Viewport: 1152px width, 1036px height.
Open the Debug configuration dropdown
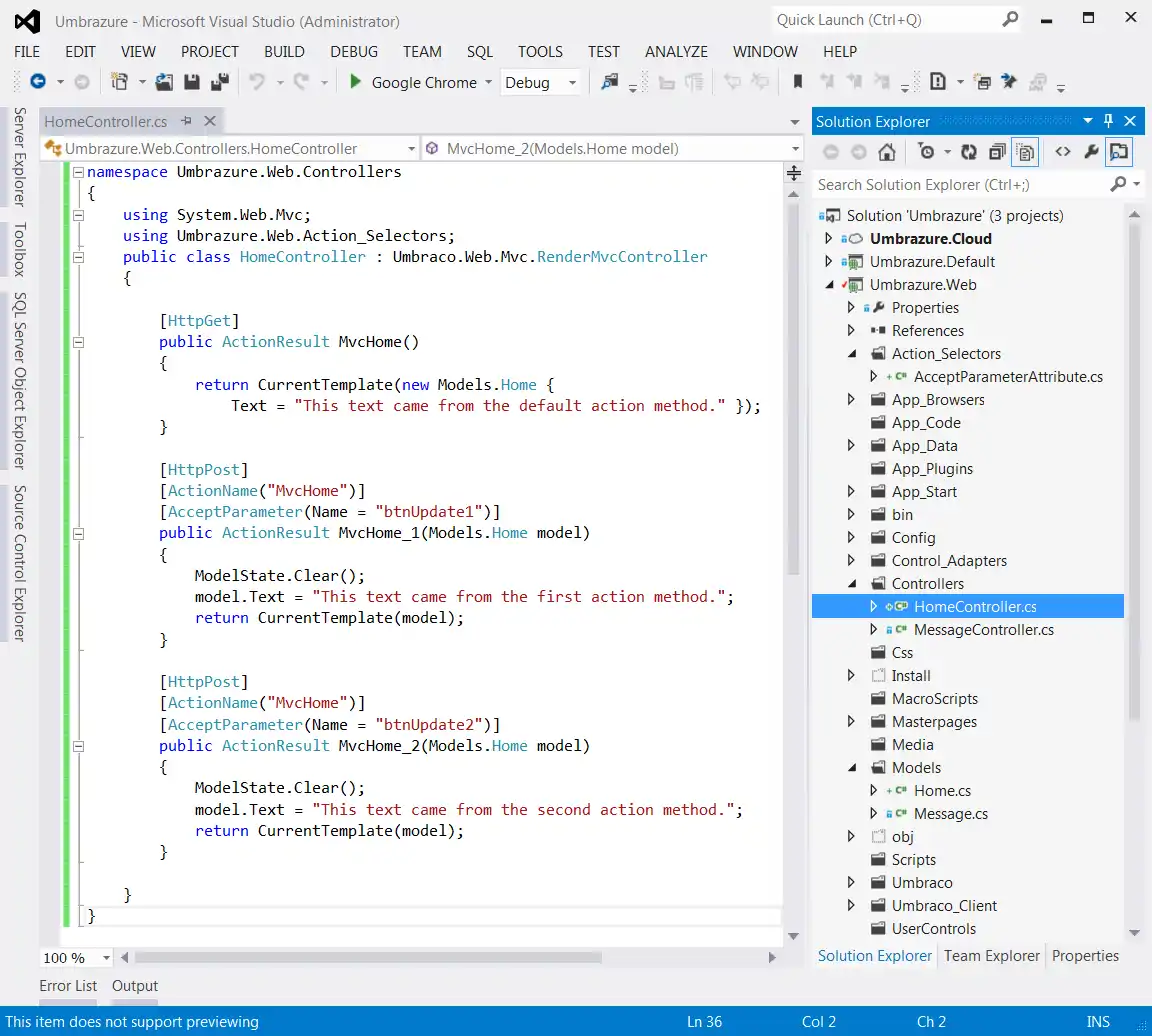572,82
